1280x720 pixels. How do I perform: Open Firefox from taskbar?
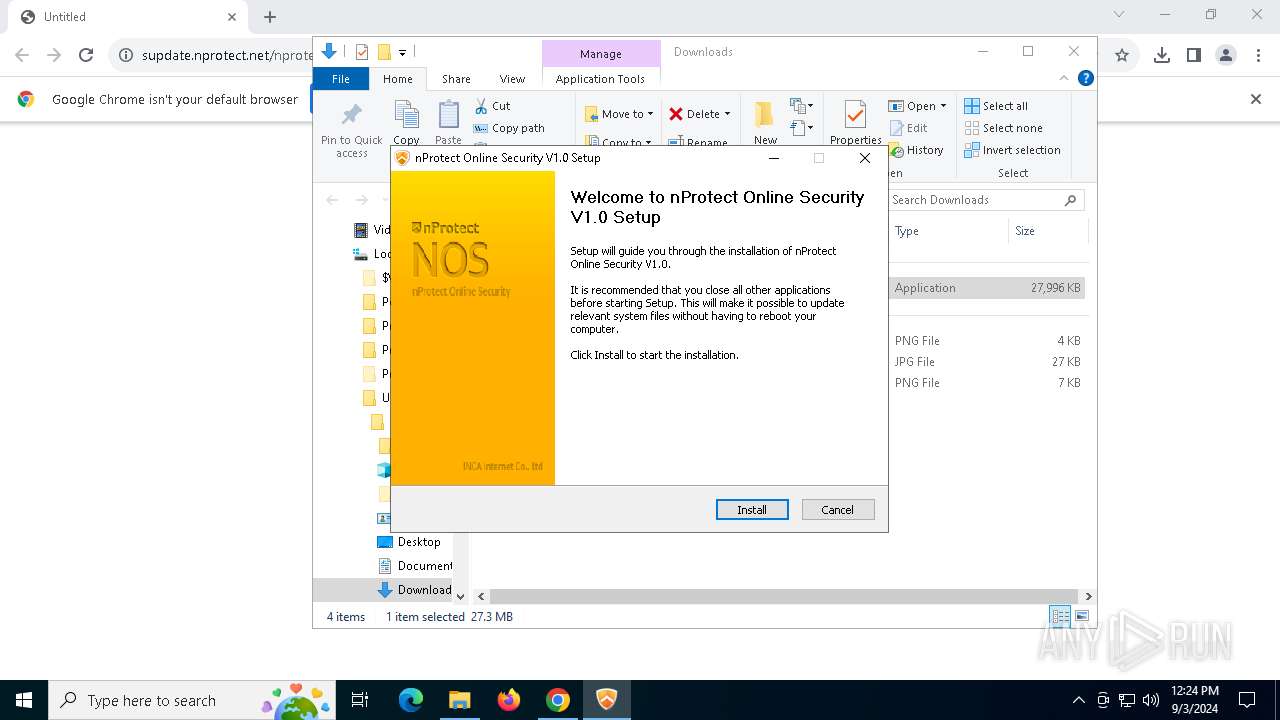(x=509, y=700)
